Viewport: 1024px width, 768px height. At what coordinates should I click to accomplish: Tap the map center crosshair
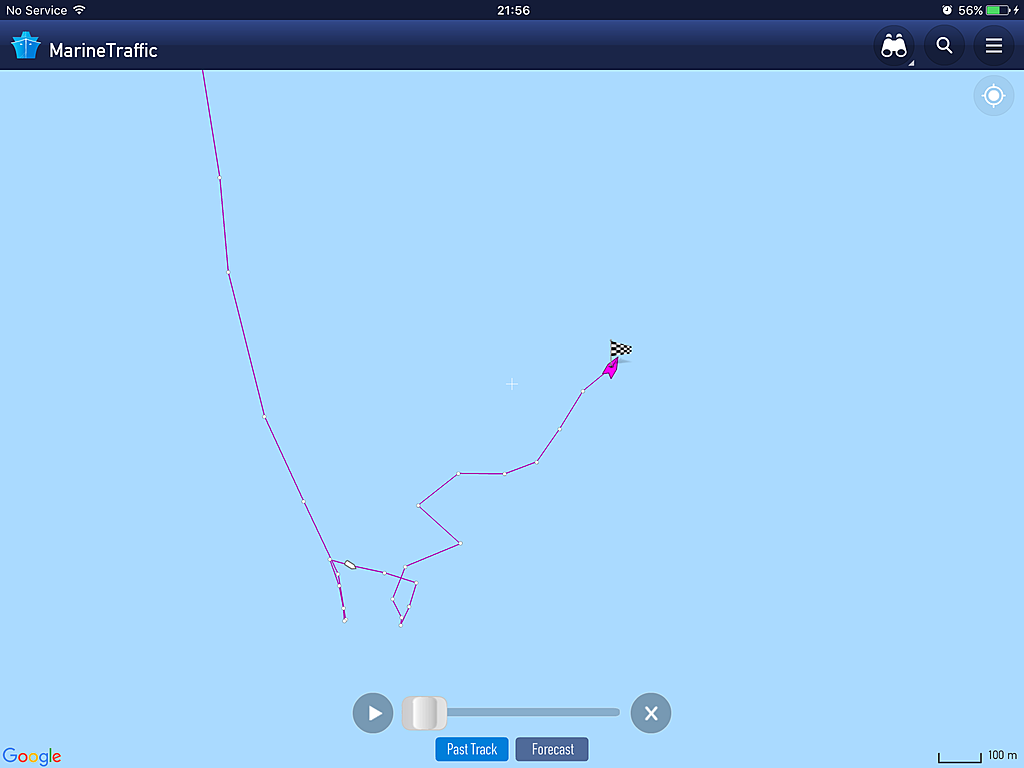(512, 384)
